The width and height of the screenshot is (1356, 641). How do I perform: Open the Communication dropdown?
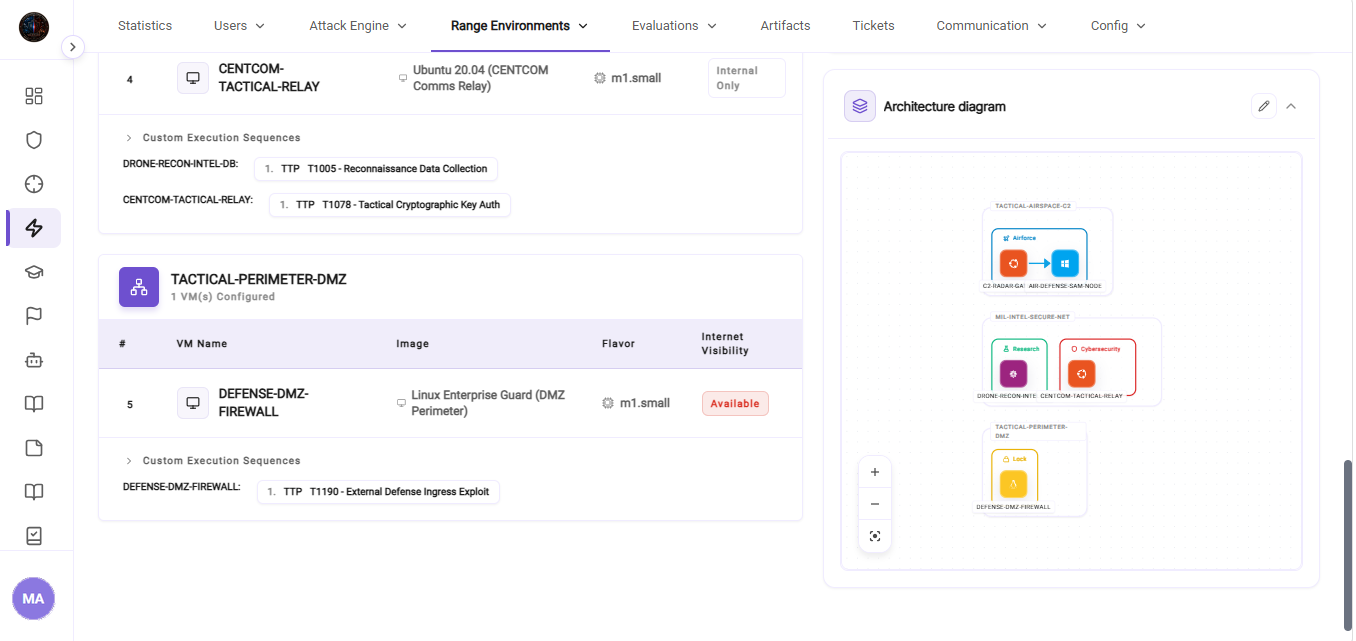(992, 26)
